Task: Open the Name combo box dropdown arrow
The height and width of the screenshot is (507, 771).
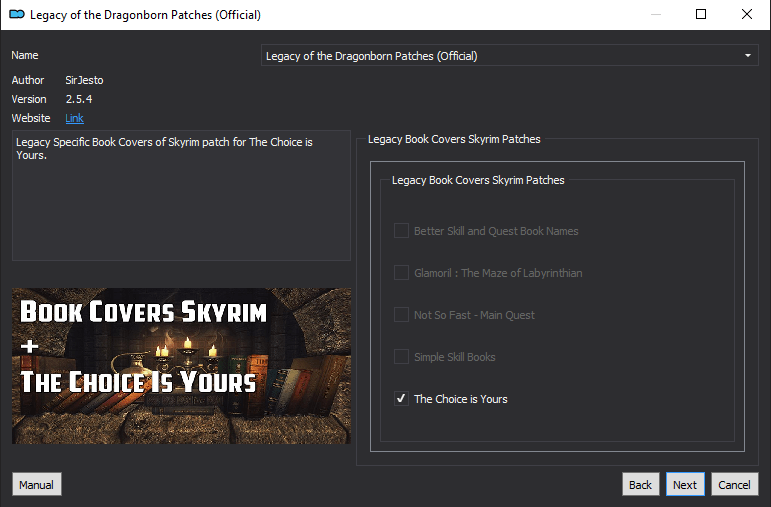Action: point(747,56)
